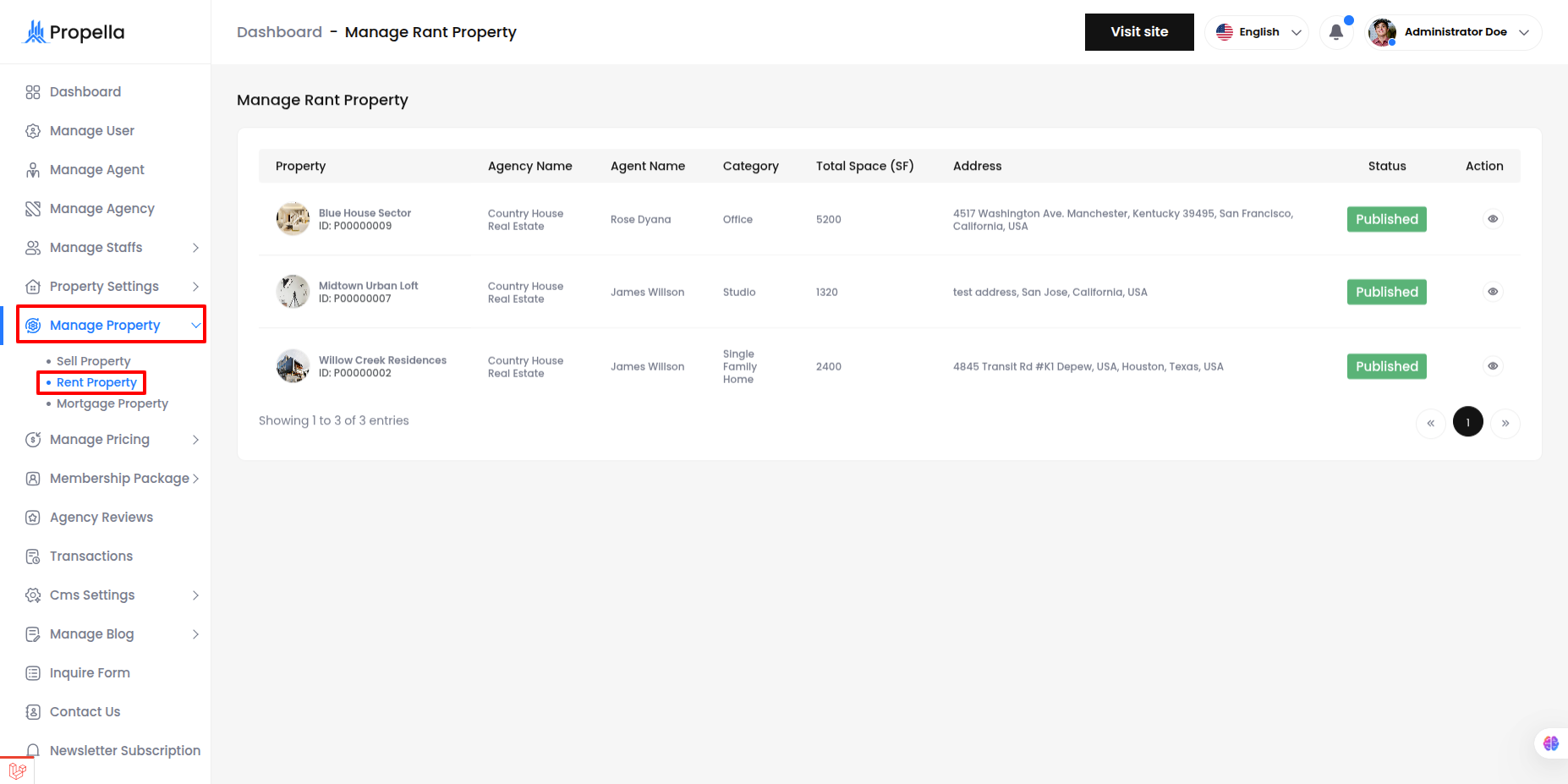Click 'test address, San Jose' address cell
The width and height of the screenshot is (1568, 784).
[x=1050, y=292]
